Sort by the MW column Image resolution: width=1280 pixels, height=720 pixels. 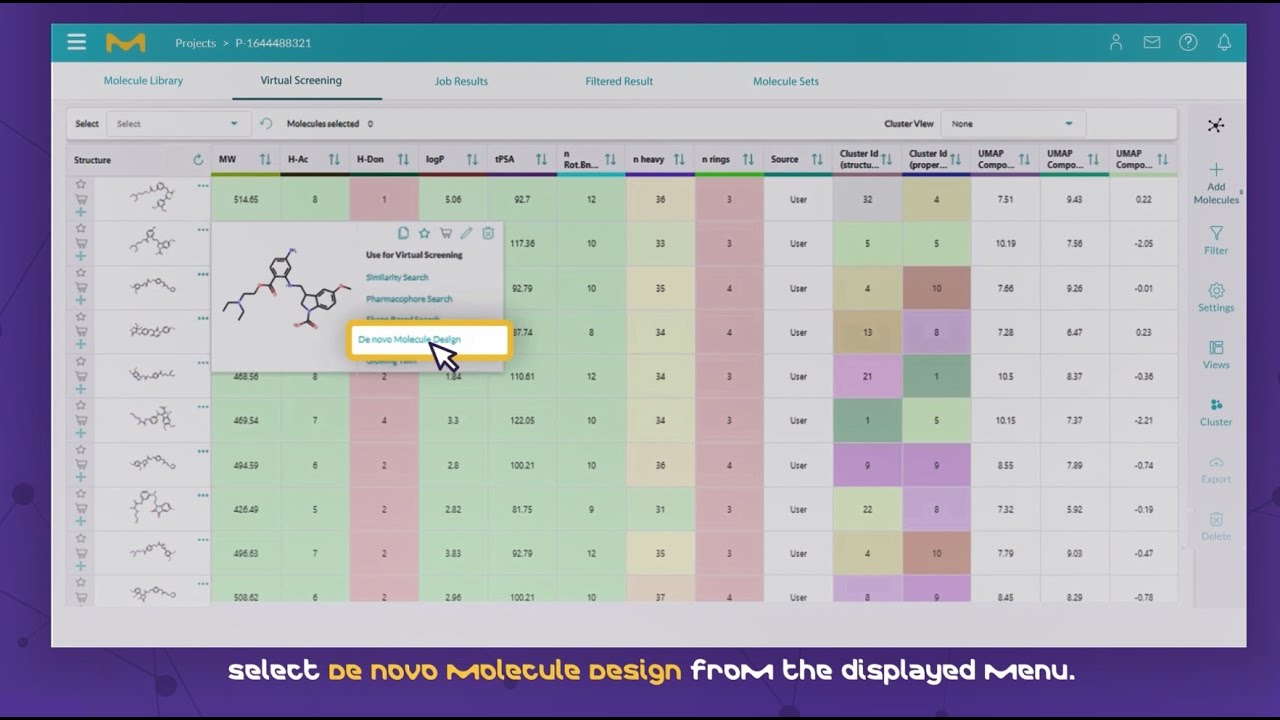point(265,160)
